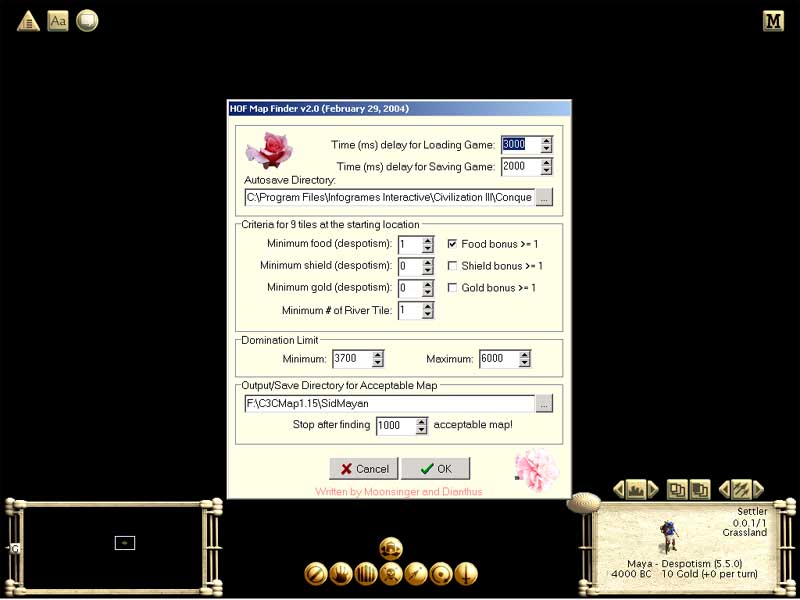Decrease acceptable map count with down arrow
The height and width of the screenshot is (600, 800).
click(x=421, y=430)
